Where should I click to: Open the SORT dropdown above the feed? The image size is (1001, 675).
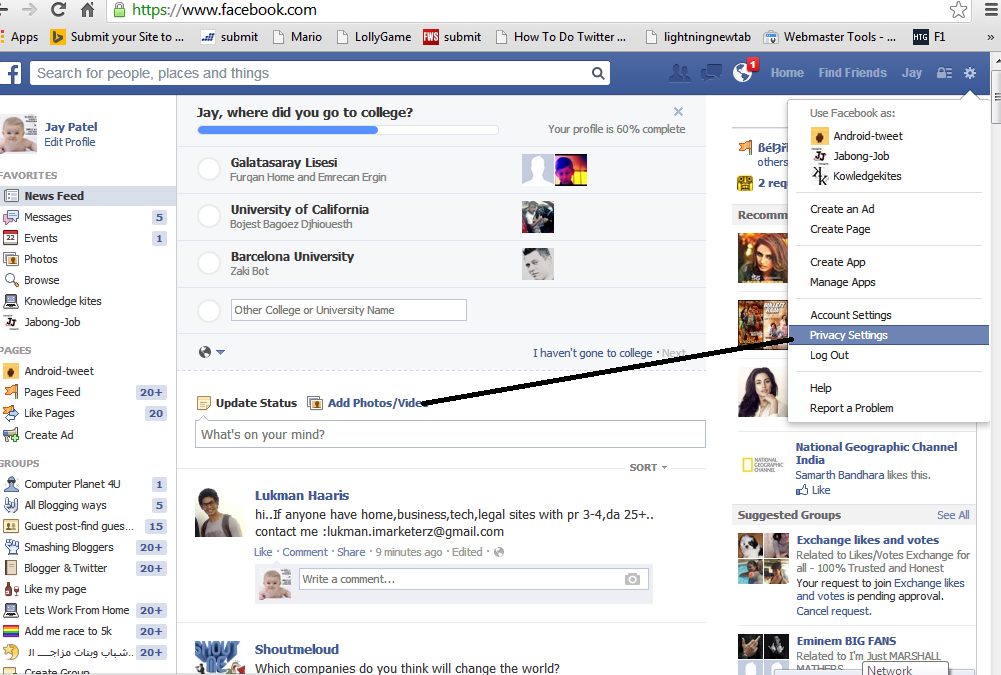tap(646, 466)
